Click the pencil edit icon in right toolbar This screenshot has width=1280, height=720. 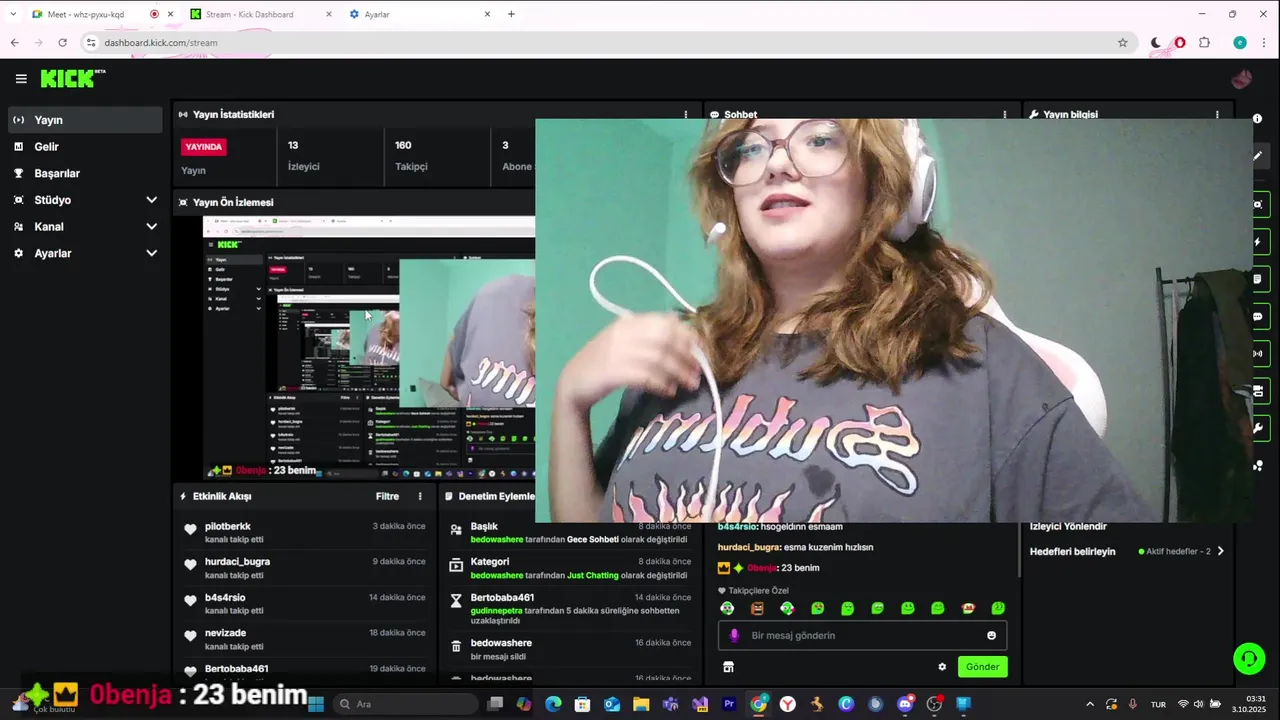(x=1257, y=156)
